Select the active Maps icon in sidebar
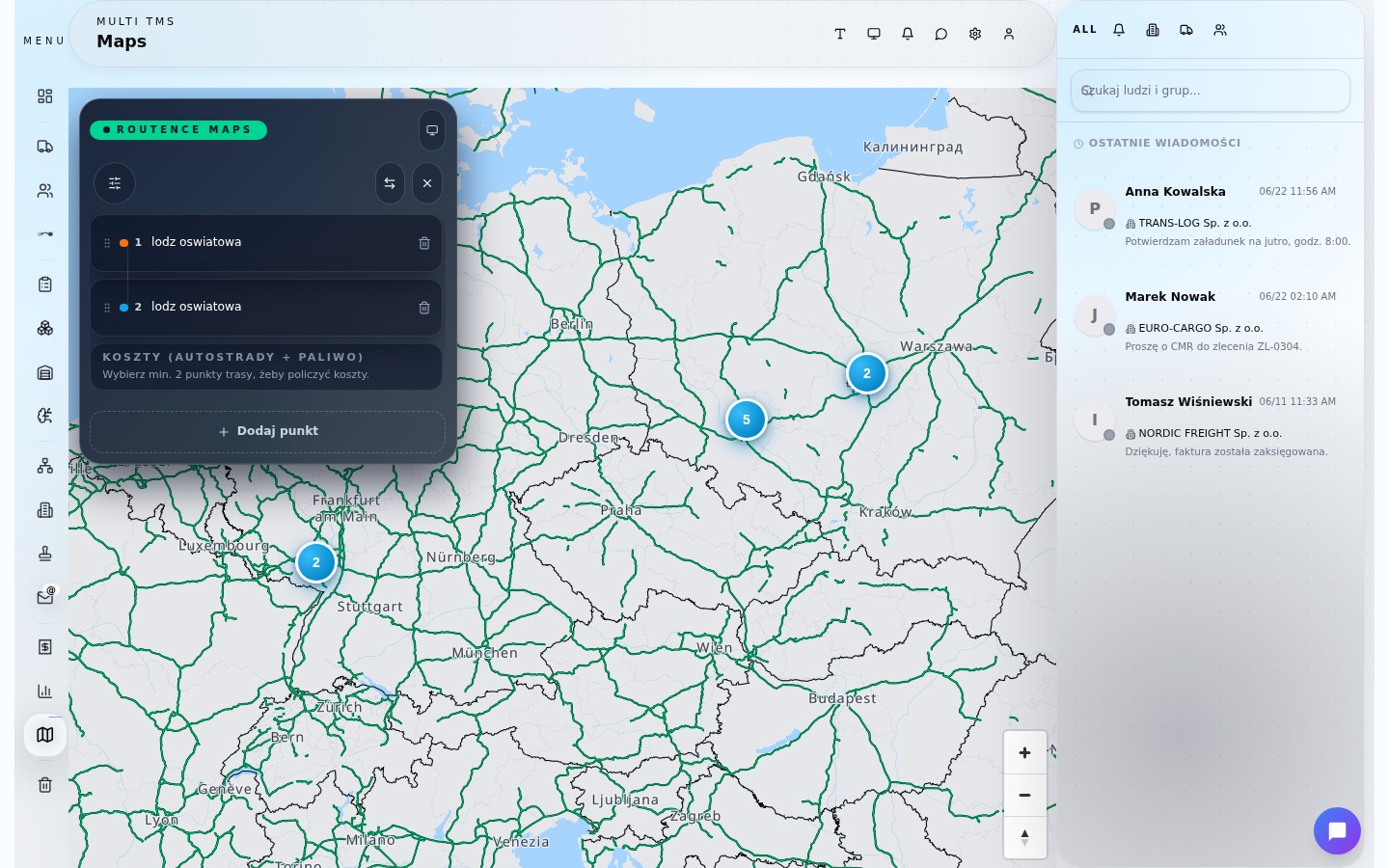 (44, 735)
